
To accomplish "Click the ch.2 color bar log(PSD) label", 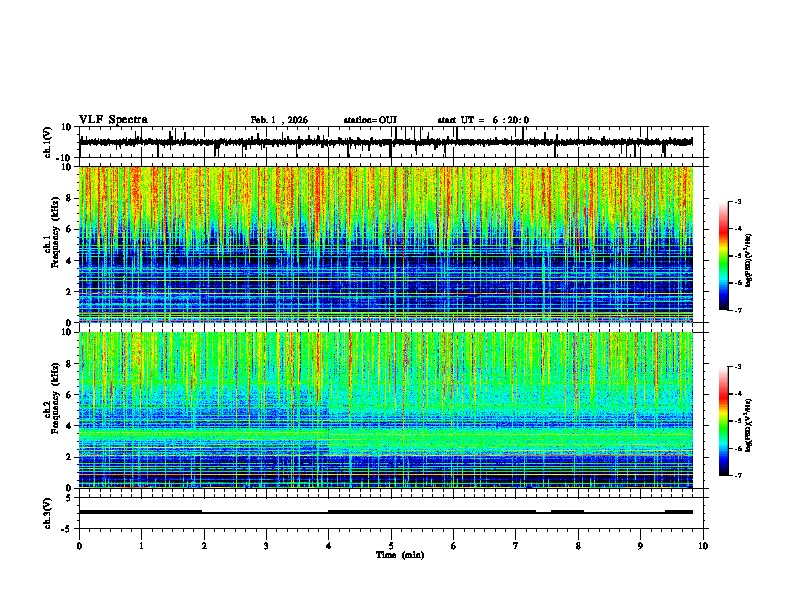I will click(x=749, y=425).
